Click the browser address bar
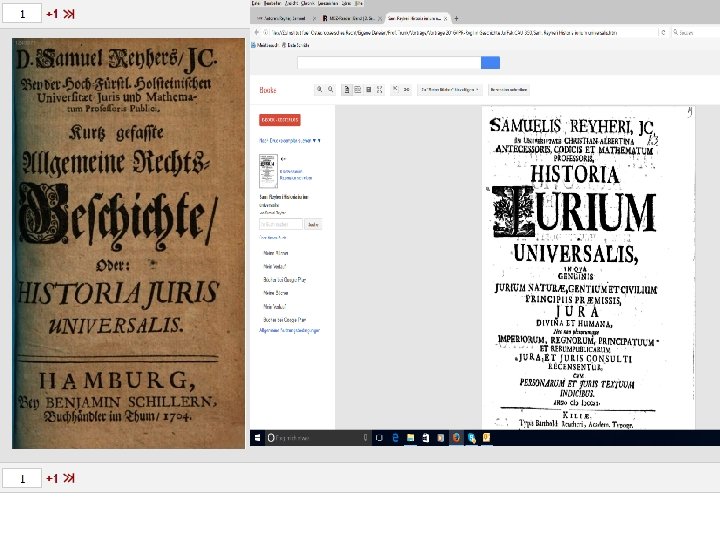 click(461, 33)
